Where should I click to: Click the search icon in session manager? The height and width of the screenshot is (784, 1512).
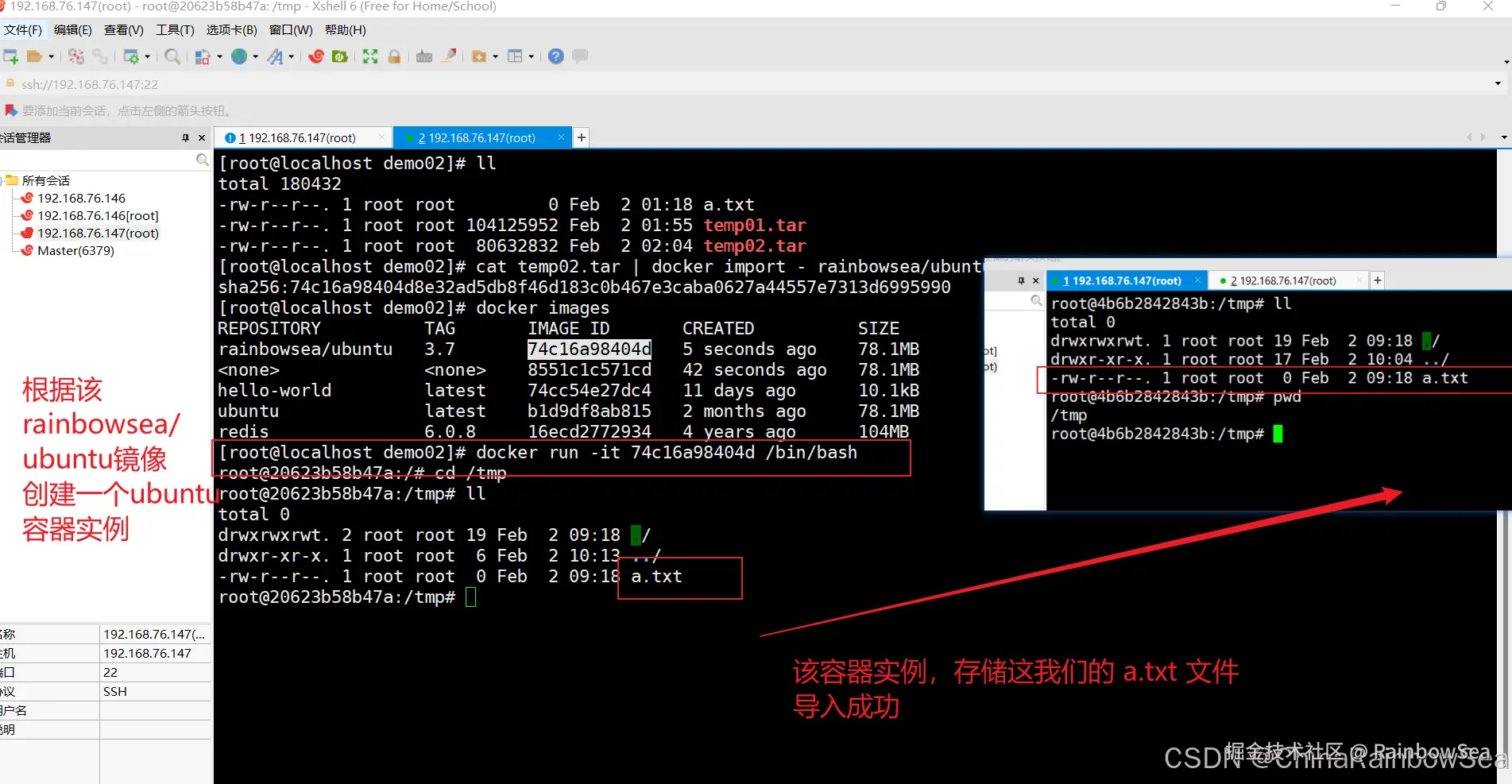tap(202, 160)
